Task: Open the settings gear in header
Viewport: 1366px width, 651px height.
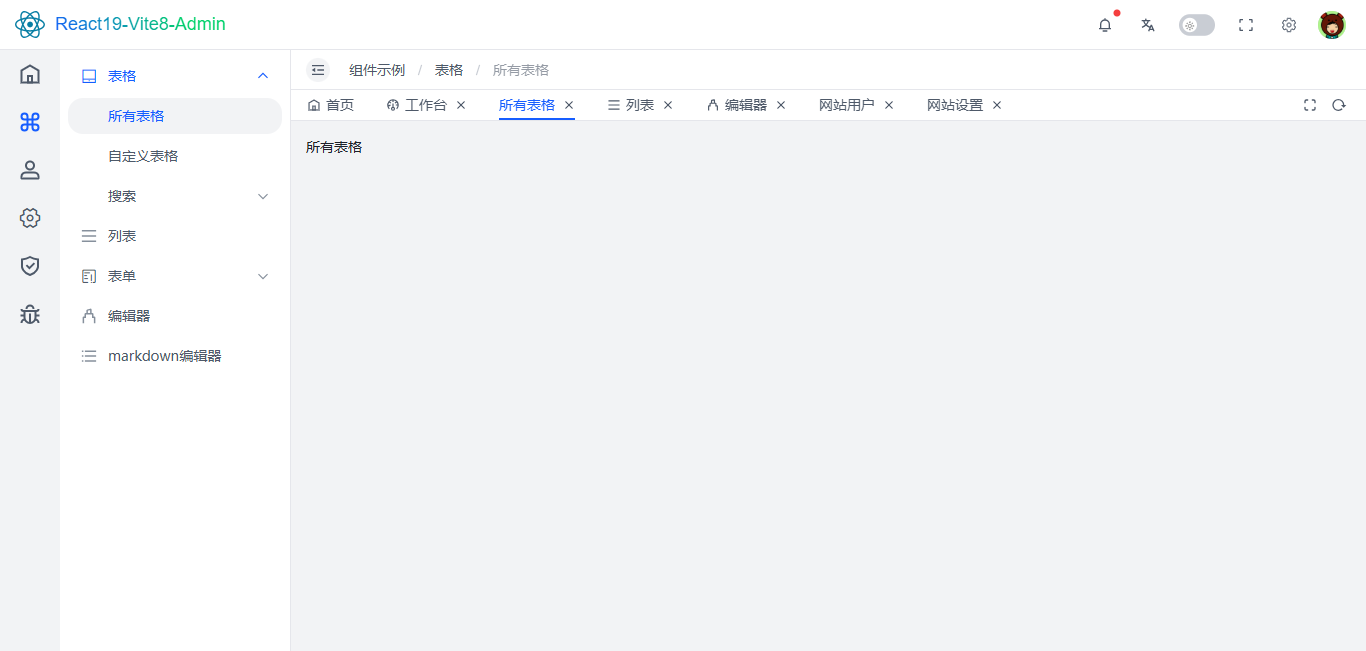Action: click(x=1289, y=25)
